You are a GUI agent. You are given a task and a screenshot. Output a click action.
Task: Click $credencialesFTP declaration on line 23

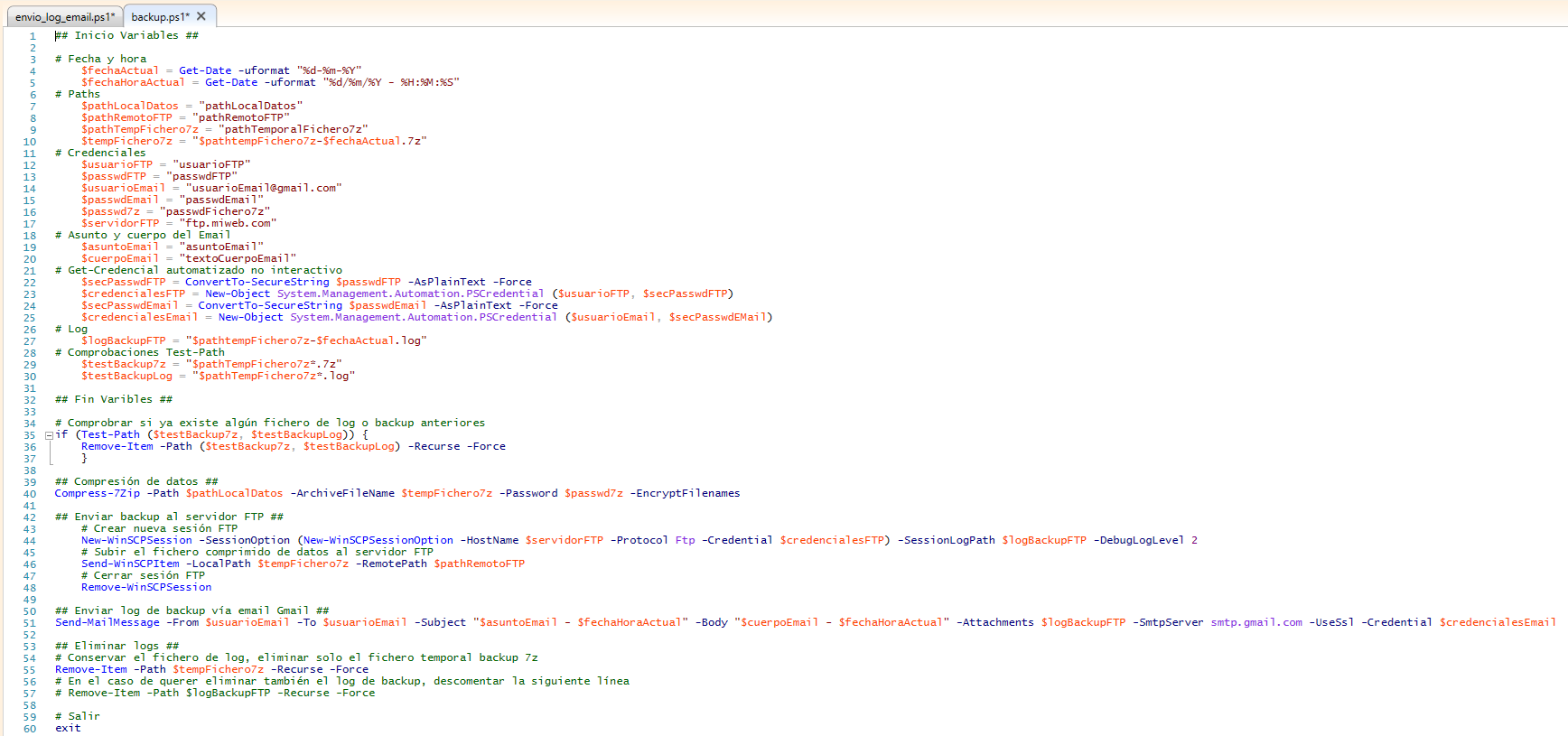click(x=133, y=294)
